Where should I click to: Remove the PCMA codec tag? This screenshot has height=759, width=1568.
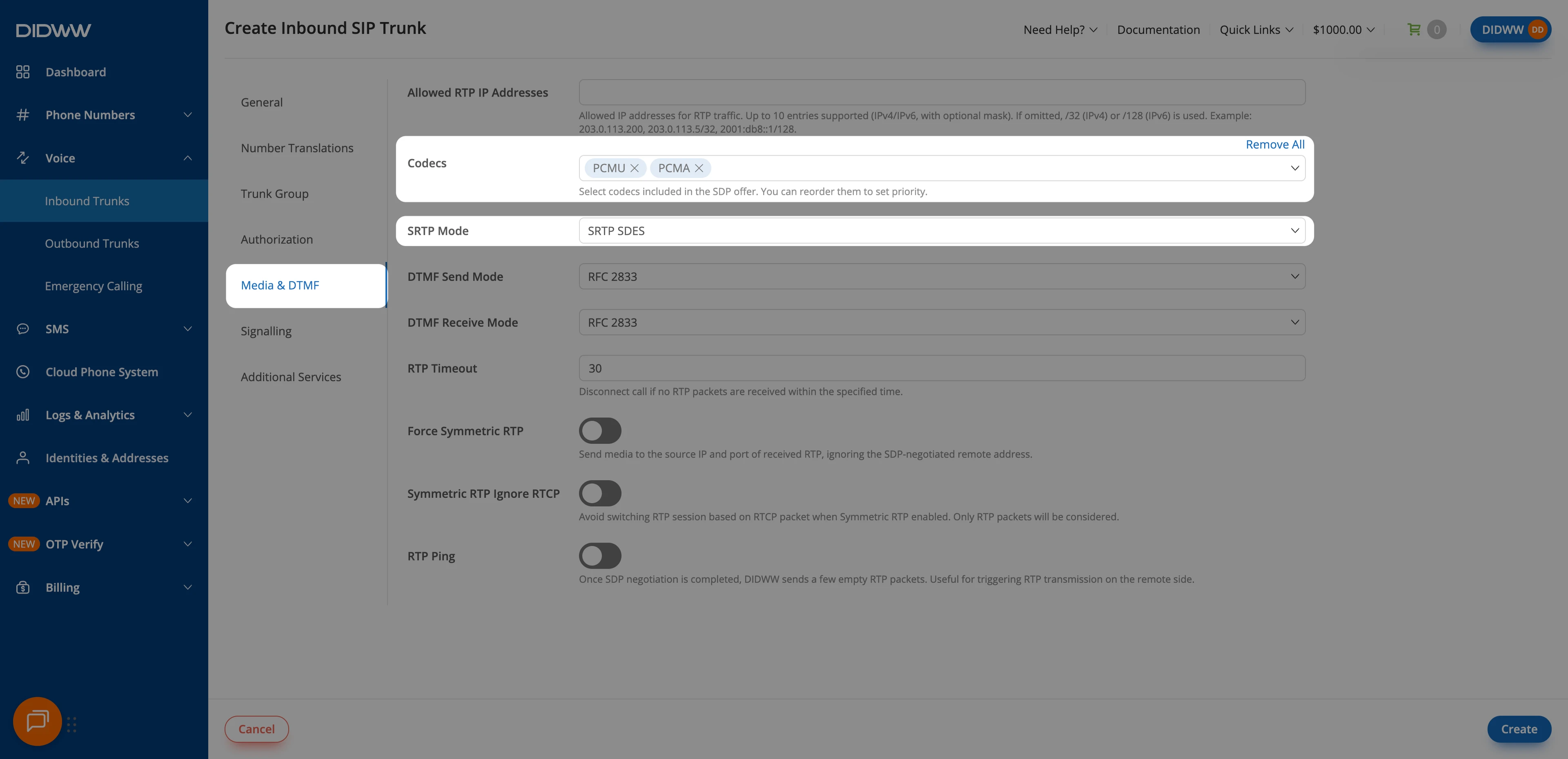(699, 168)
